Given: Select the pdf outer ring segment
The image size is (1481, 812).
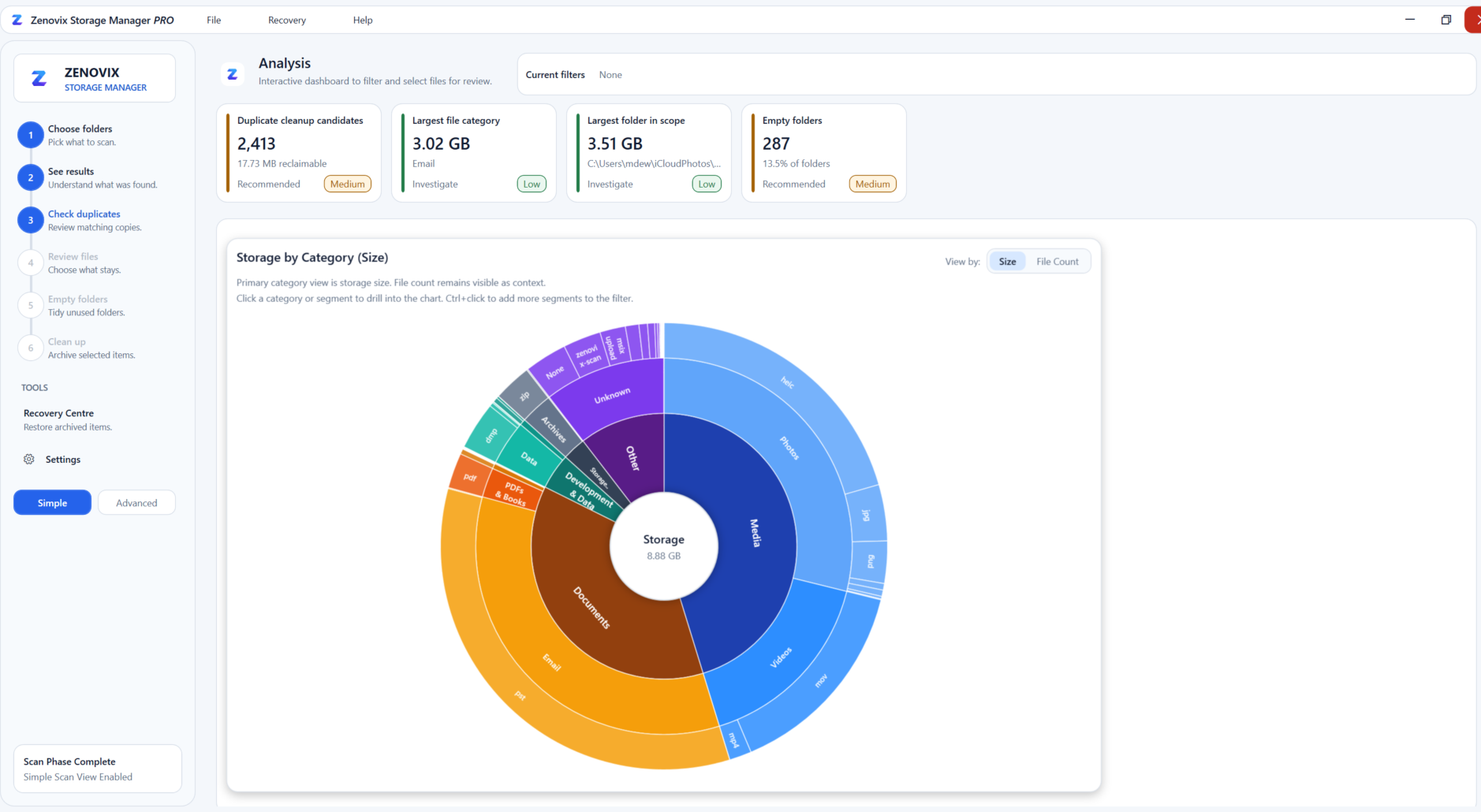Looking at the screenshot, I should 470,477.
